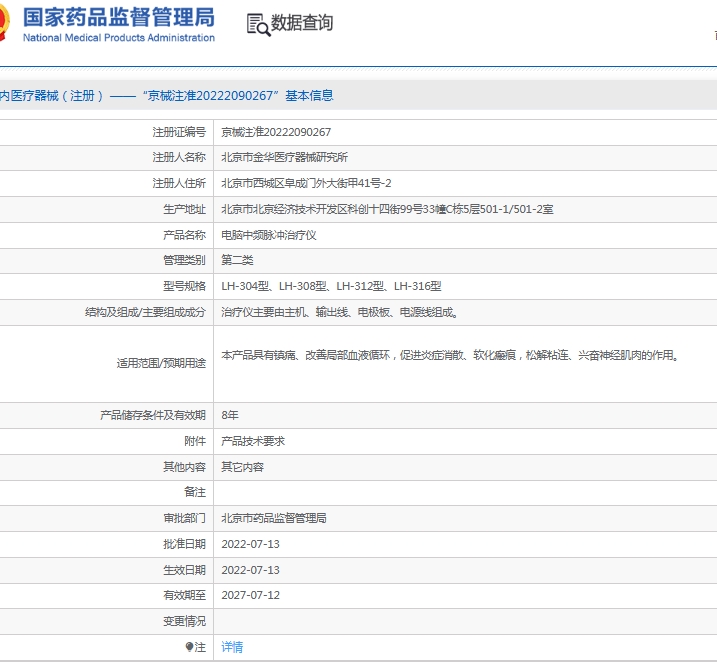The image size is (717, 668).
Task: Select the 生效日期 value 2022-07-13
Action: [251, 570]
